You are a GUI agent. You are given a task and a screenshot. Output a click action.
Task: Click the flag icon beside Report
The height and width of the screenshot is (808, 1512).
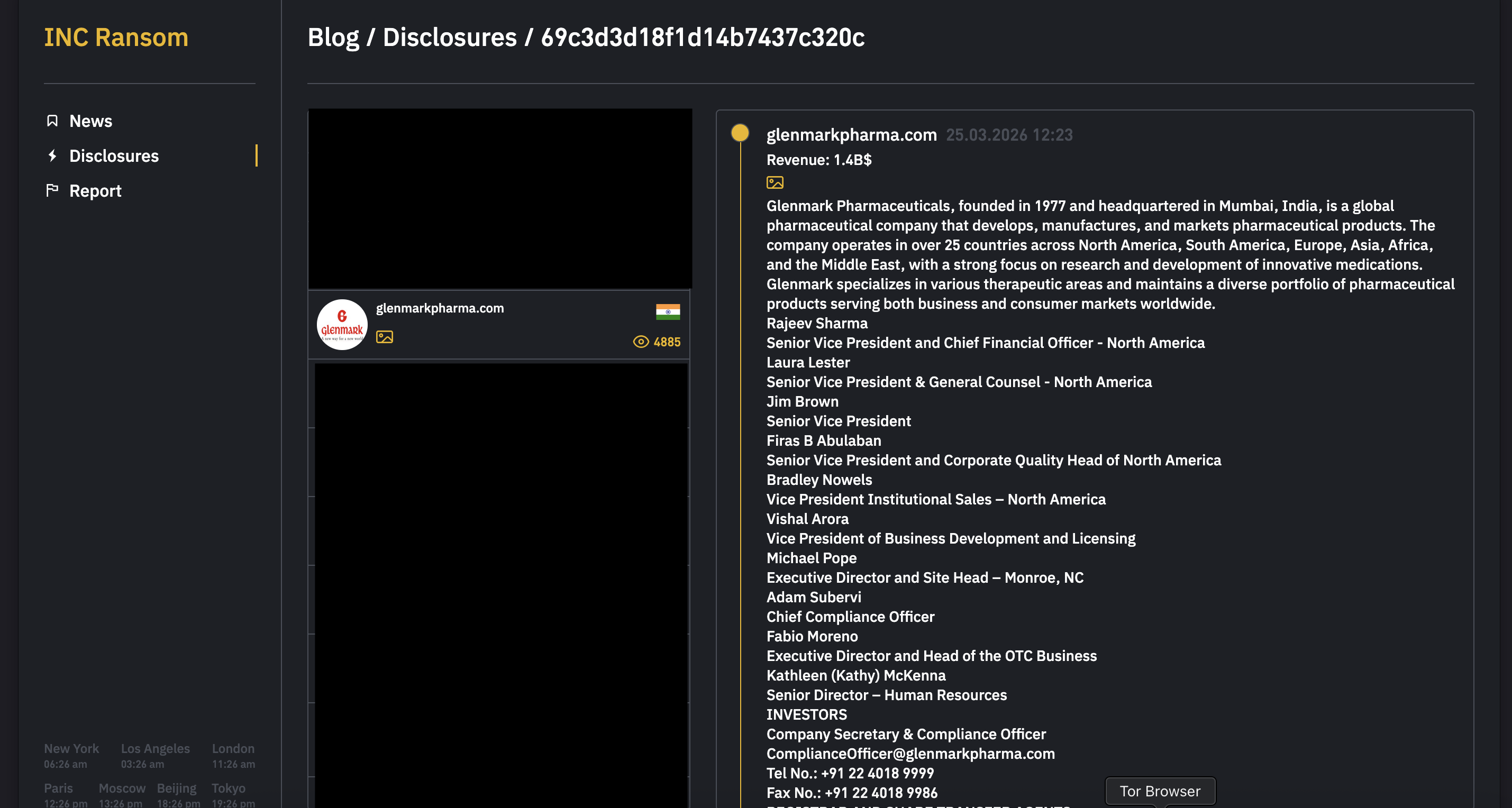[52, 190]
